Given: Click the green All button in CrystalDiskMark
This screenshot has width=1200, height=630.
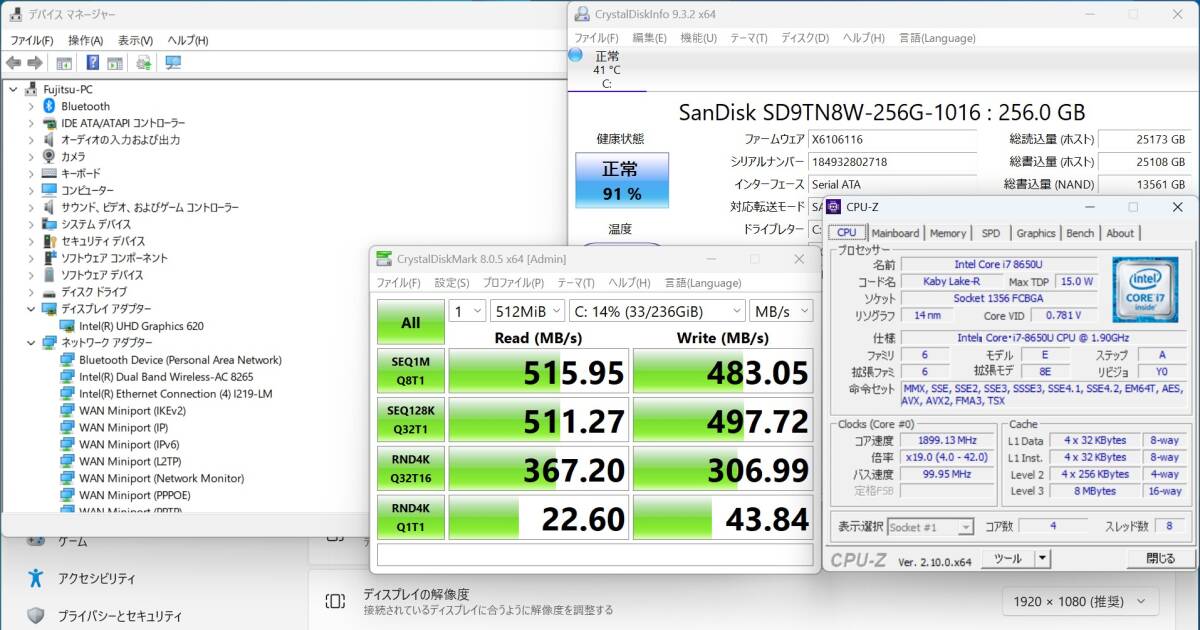Looking at the screenshot, I should (x=410, y=323).
